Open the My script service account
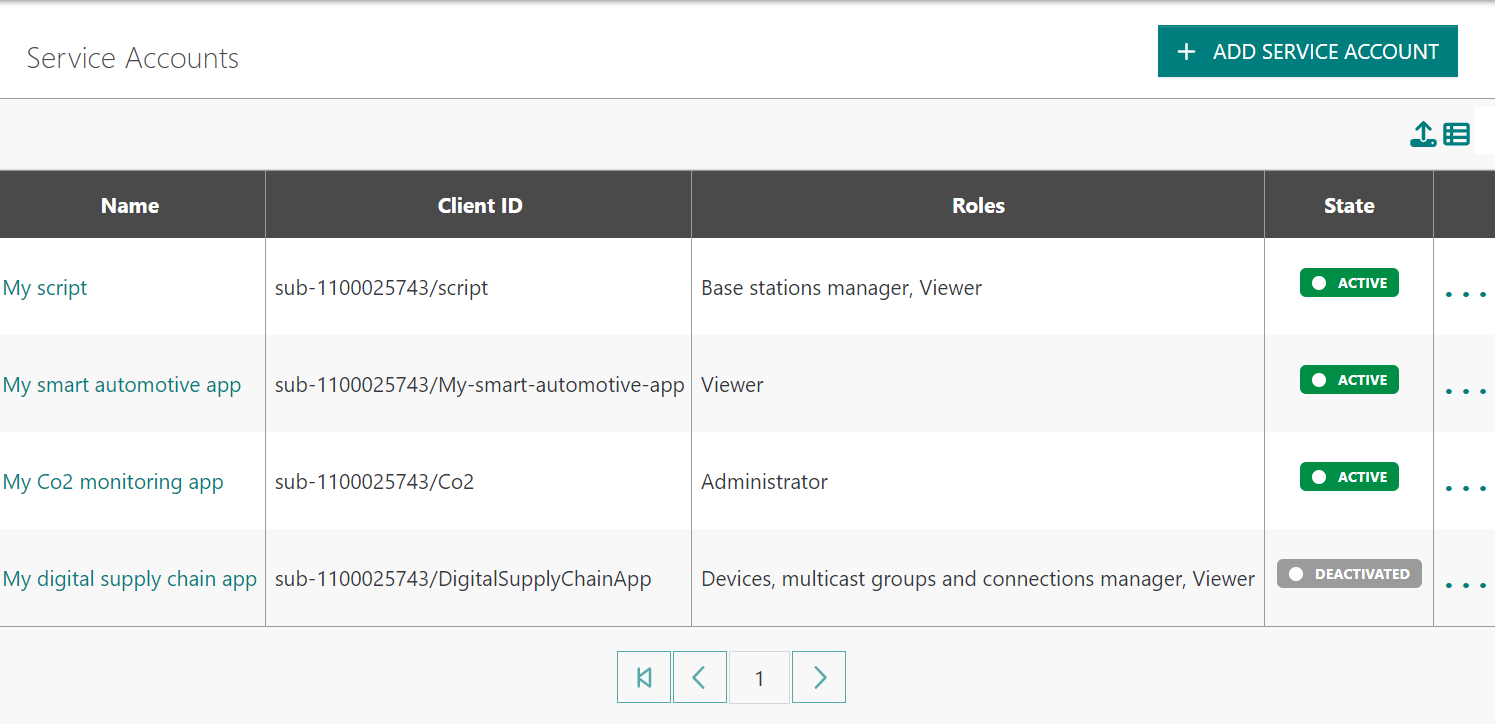The image size is (1495, 724). click(45, 288)
